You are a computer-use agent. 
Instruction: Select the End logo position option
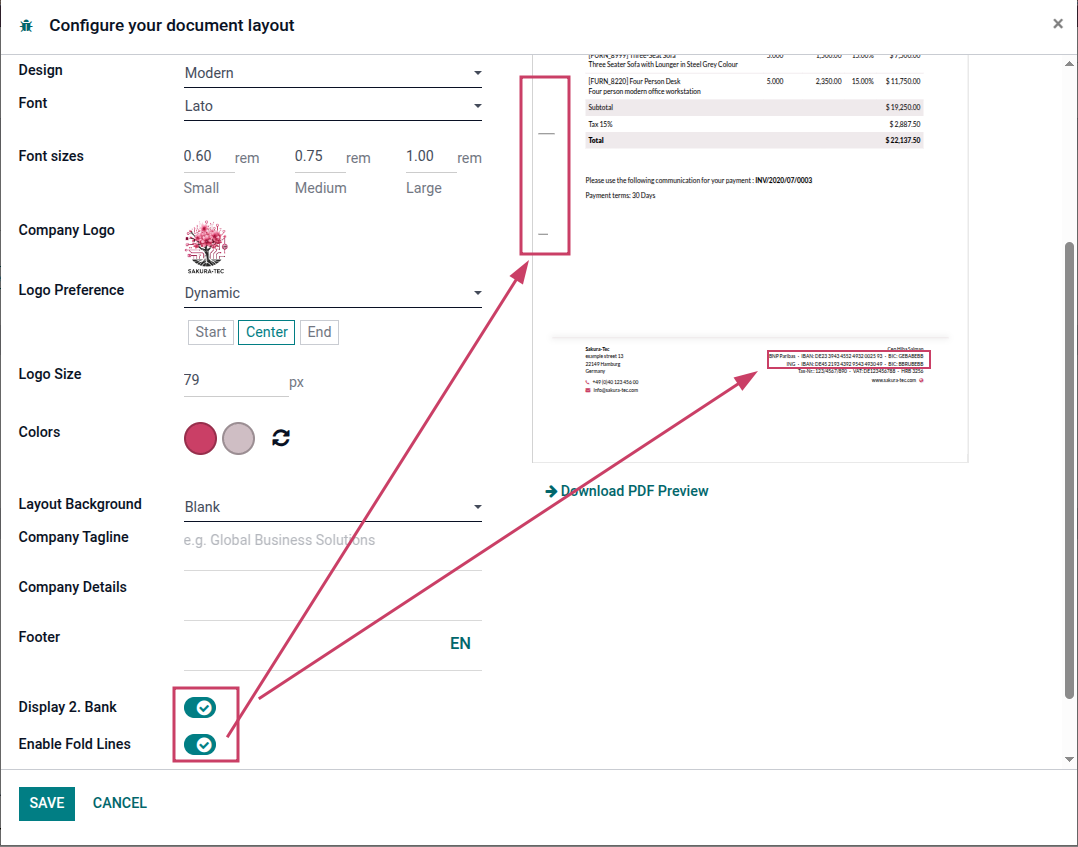319,332
